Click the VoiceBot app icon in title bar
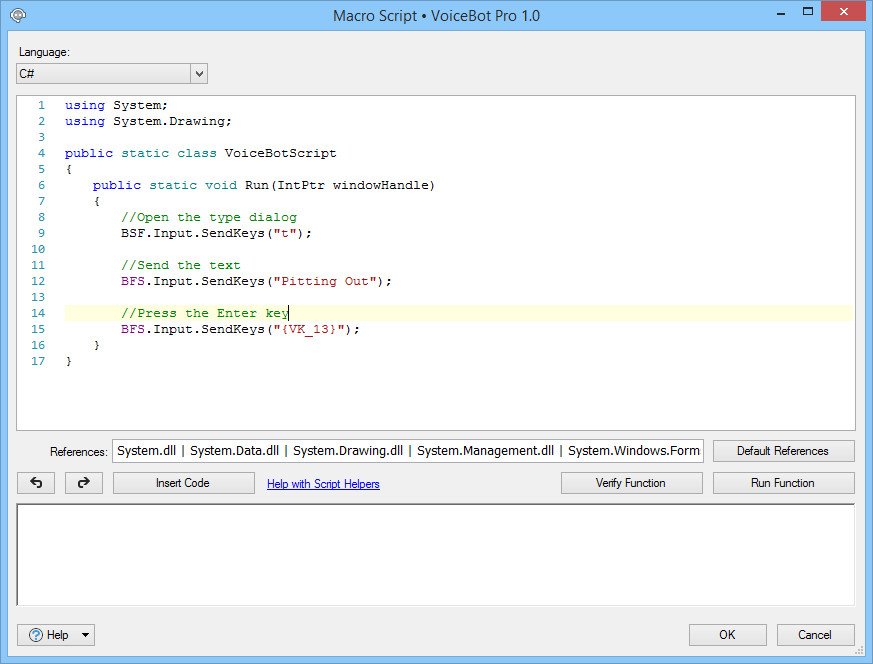Screen dimensions: 873x664 (x=17, y=15)
